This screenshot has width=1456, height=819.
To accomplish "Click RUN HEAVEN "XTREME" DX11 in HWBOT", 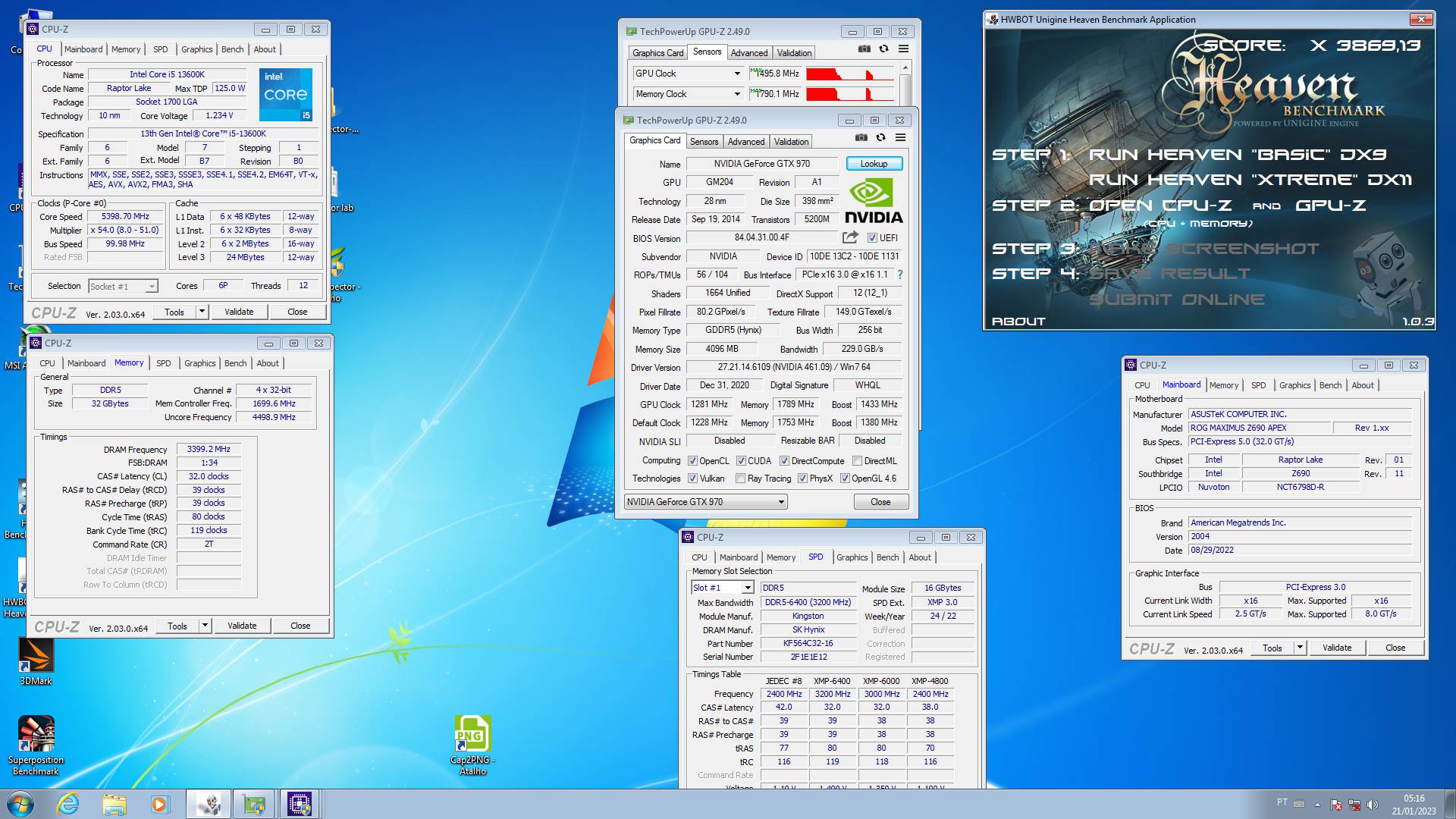I will tap(1250, 180).
